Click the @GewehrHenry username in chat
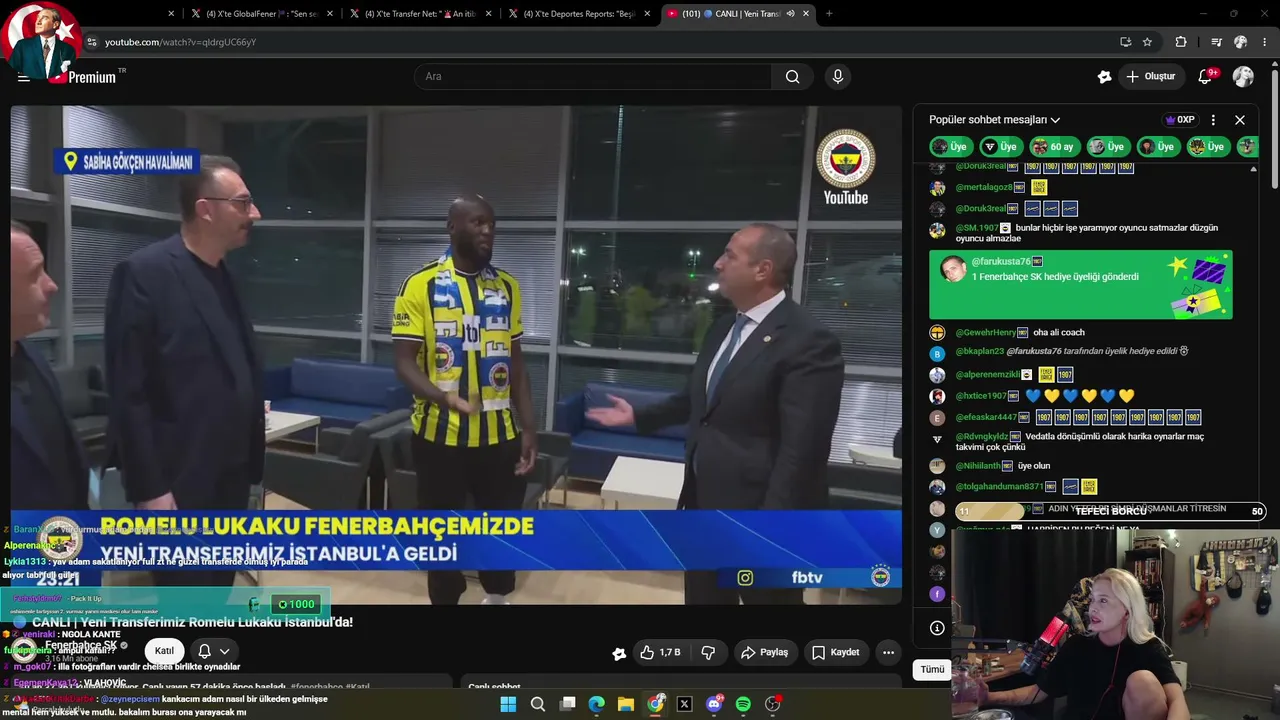The image size is (1280, 720). point(985,333)
